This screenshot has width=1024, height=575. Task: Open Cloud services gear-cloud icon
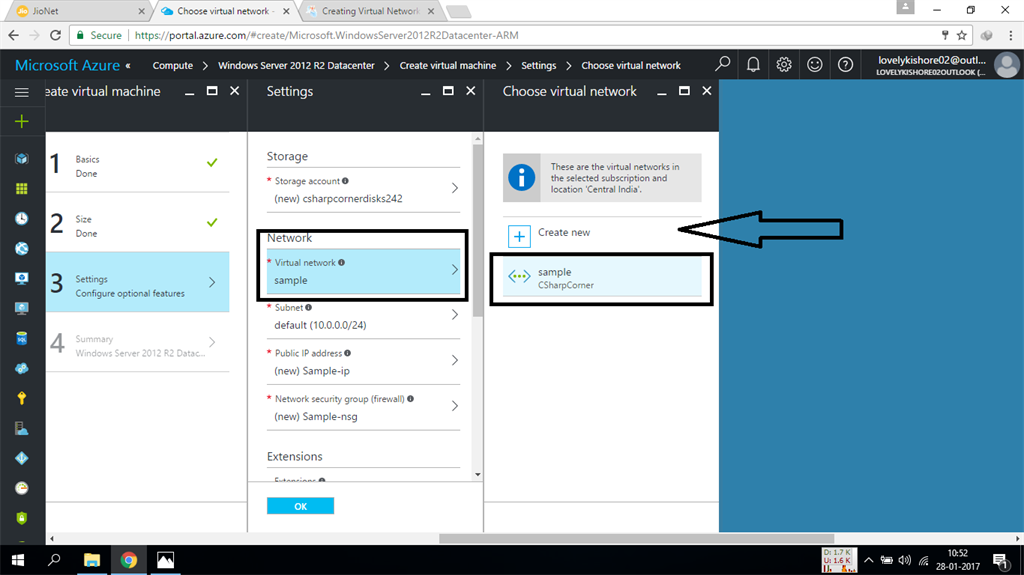pos(22,369)
